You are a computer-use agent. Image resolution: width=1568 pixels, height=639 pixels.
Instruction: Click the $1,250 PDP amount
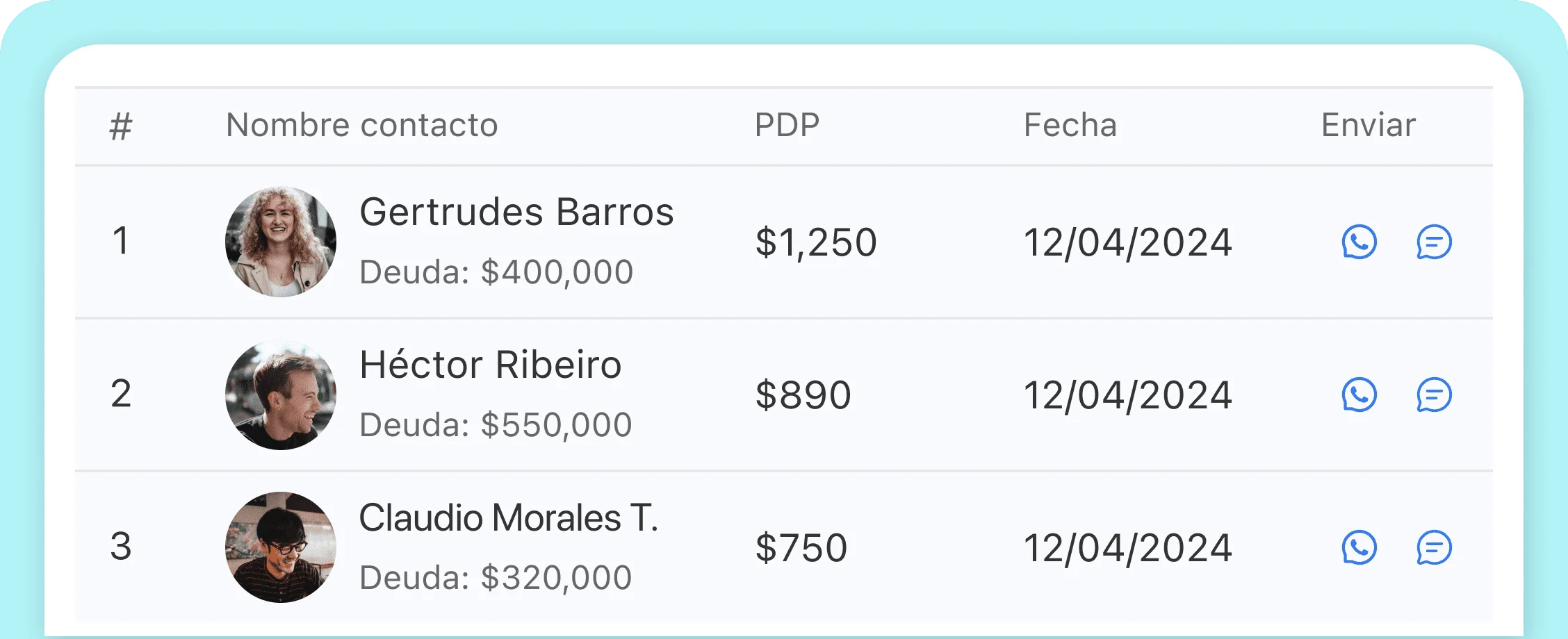tap(816, 242)
